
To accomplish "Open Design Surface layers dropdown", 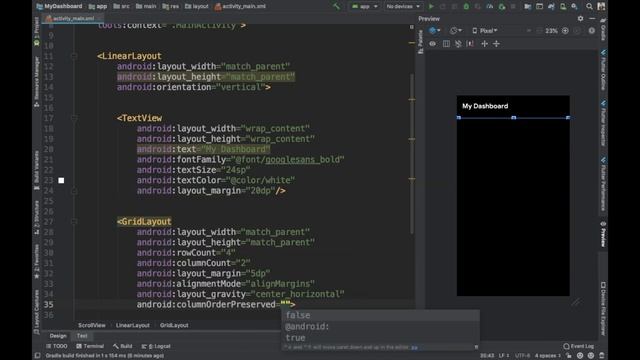I will click(434, 31).
